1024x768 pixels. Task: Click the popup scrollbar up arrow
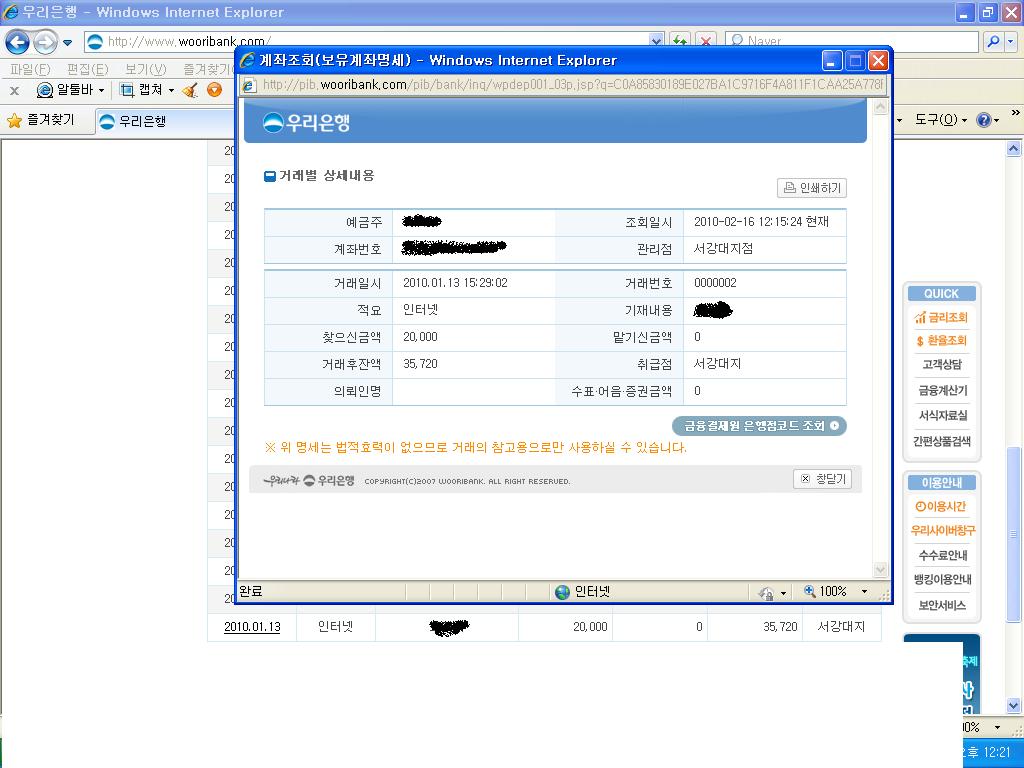[x=880, y=106]
